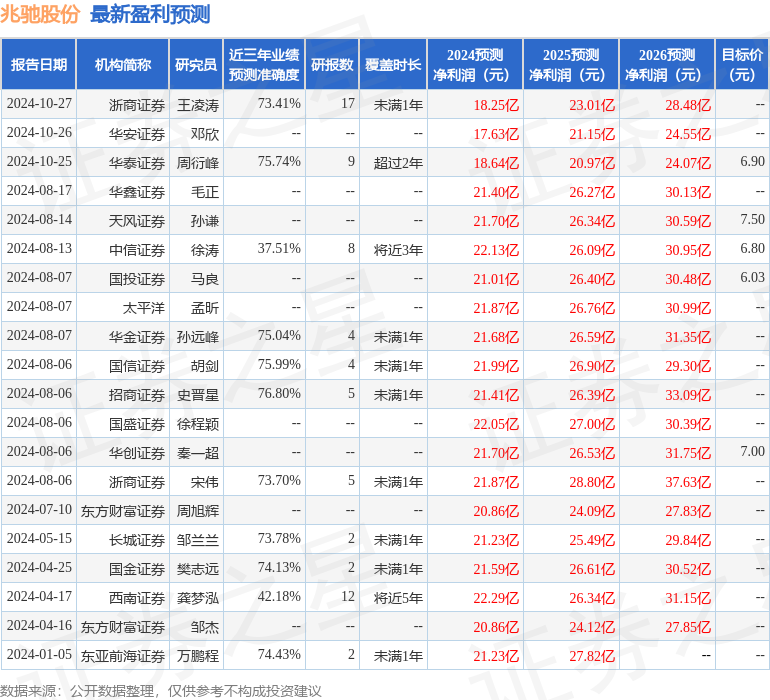This screenshot has height=700, width=770.
Task: Select researcher 邹杰
Action: point(205,627)
